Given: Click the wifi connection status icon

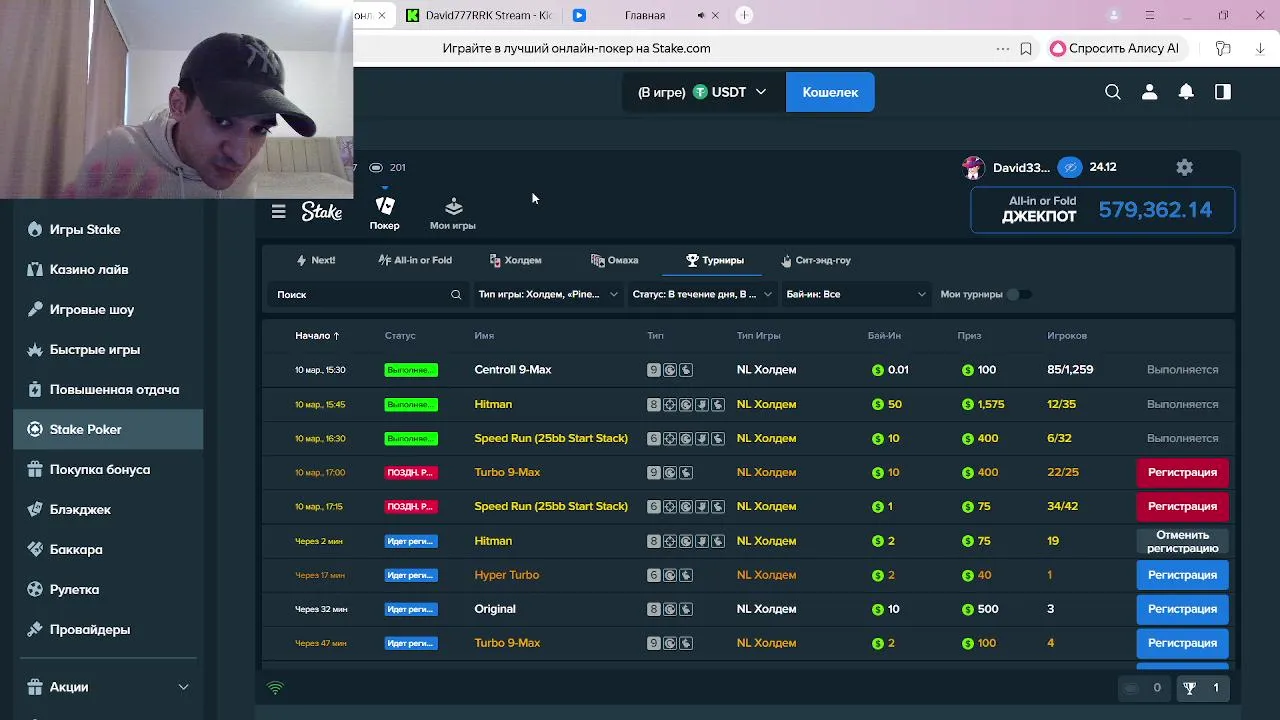Looking at the screenshot, I should coord(276,688).
